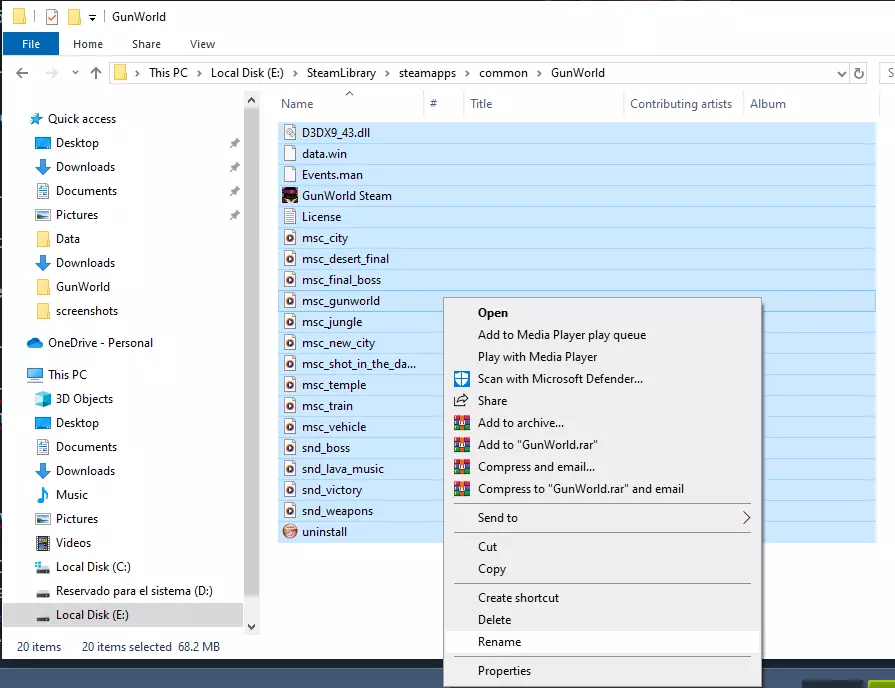Click the properties checkmark icon in title bar
895x688 pixels.
click(x=52, y=17)
